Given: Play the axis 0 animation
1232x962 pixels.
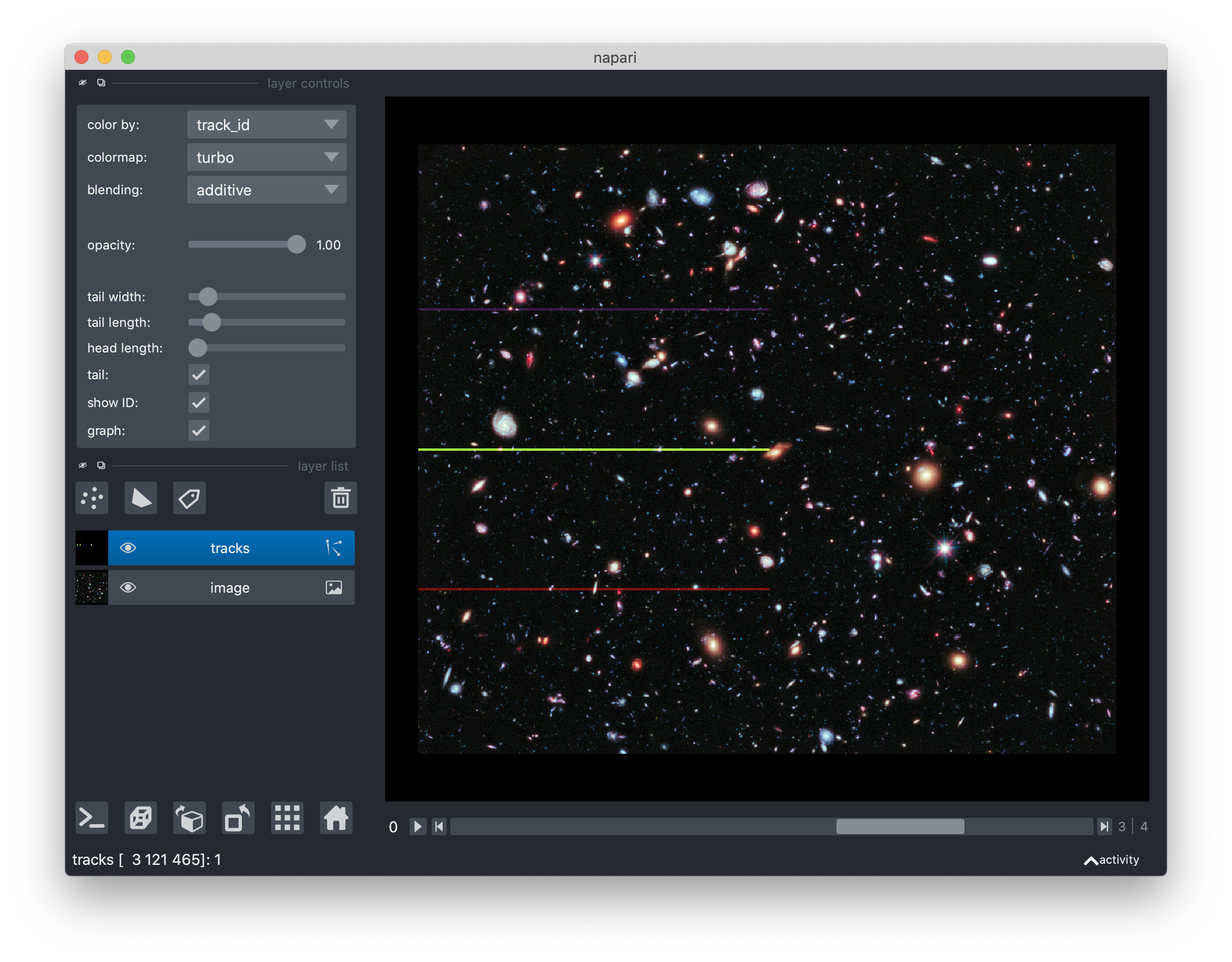Looking at the screenshot, I should click(x=418, y=826).
